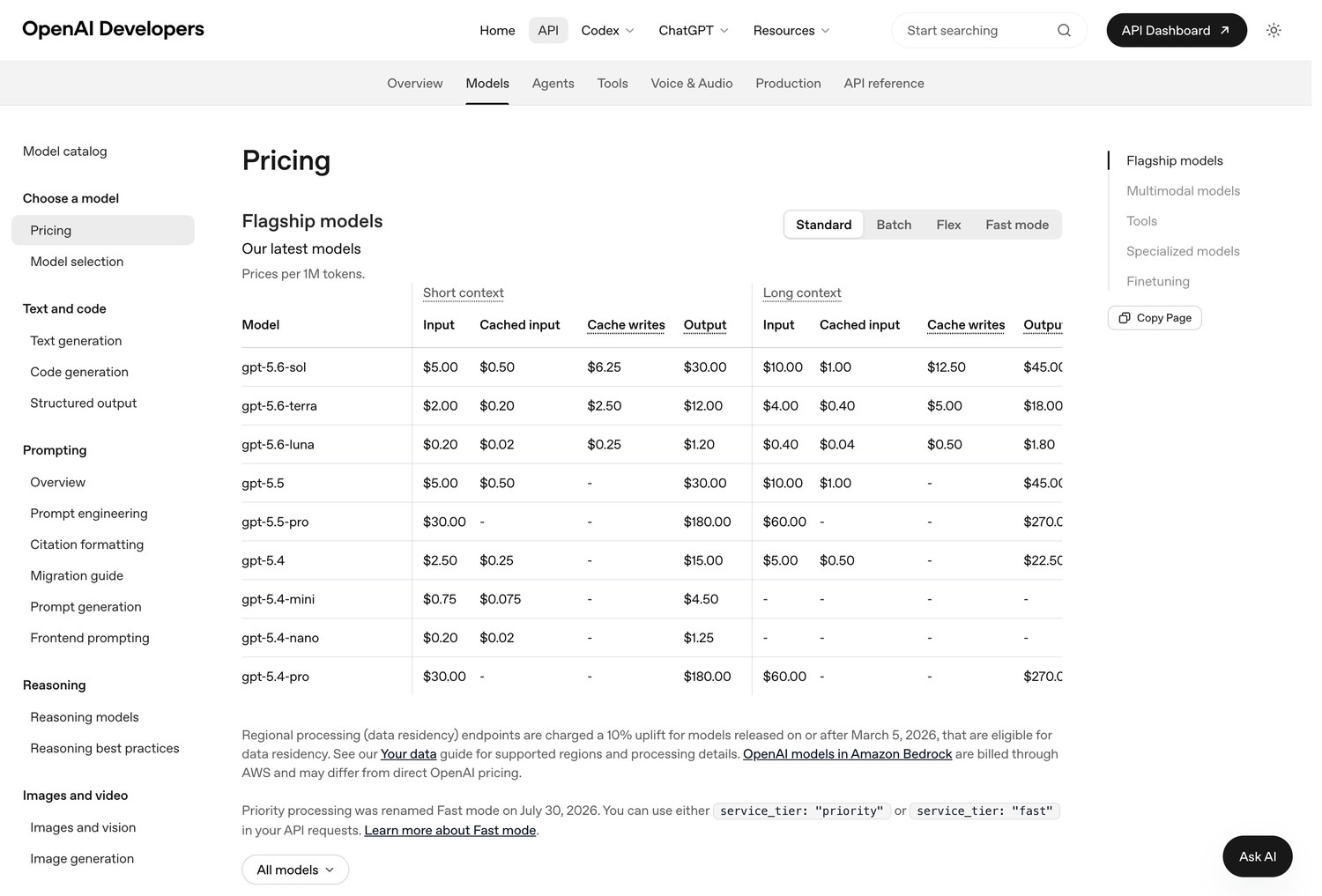Open the Agents tab

pyautogui.click(x=553, y=83)
